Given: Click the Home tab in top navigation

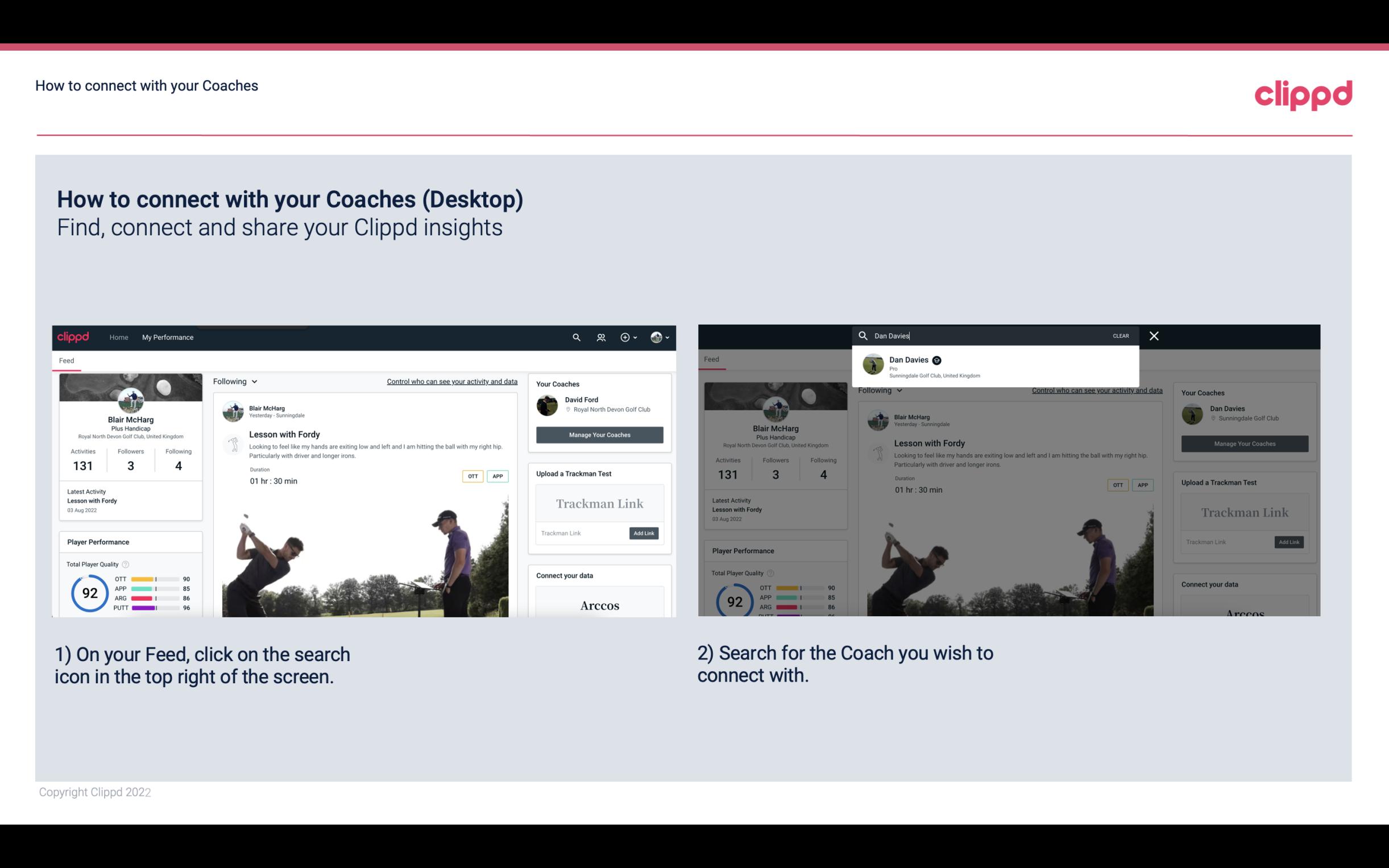Looking at the screenshot, I should pos(120,337).
